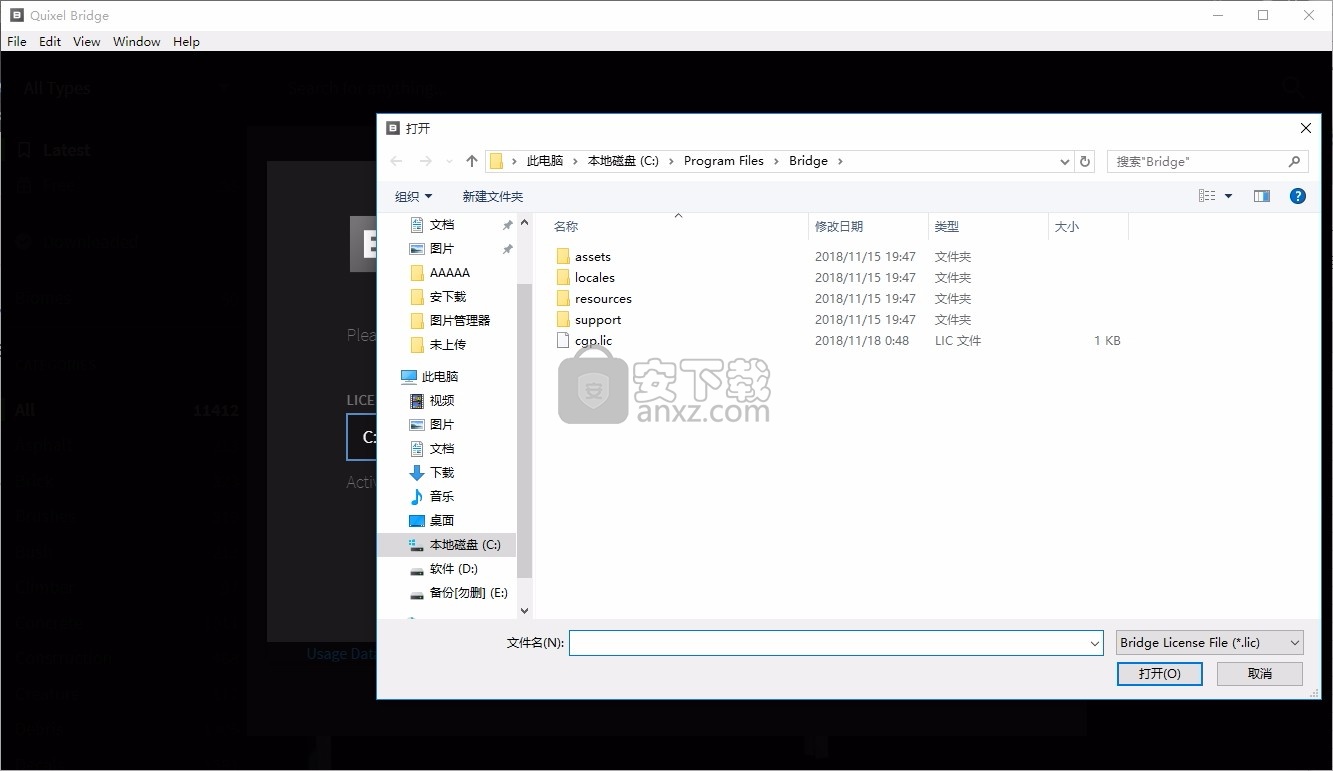Select the 未上传 folder in sidebar
Image resolution: width=1333 pixels, height=771 pixels.
(x=447, y=345)
